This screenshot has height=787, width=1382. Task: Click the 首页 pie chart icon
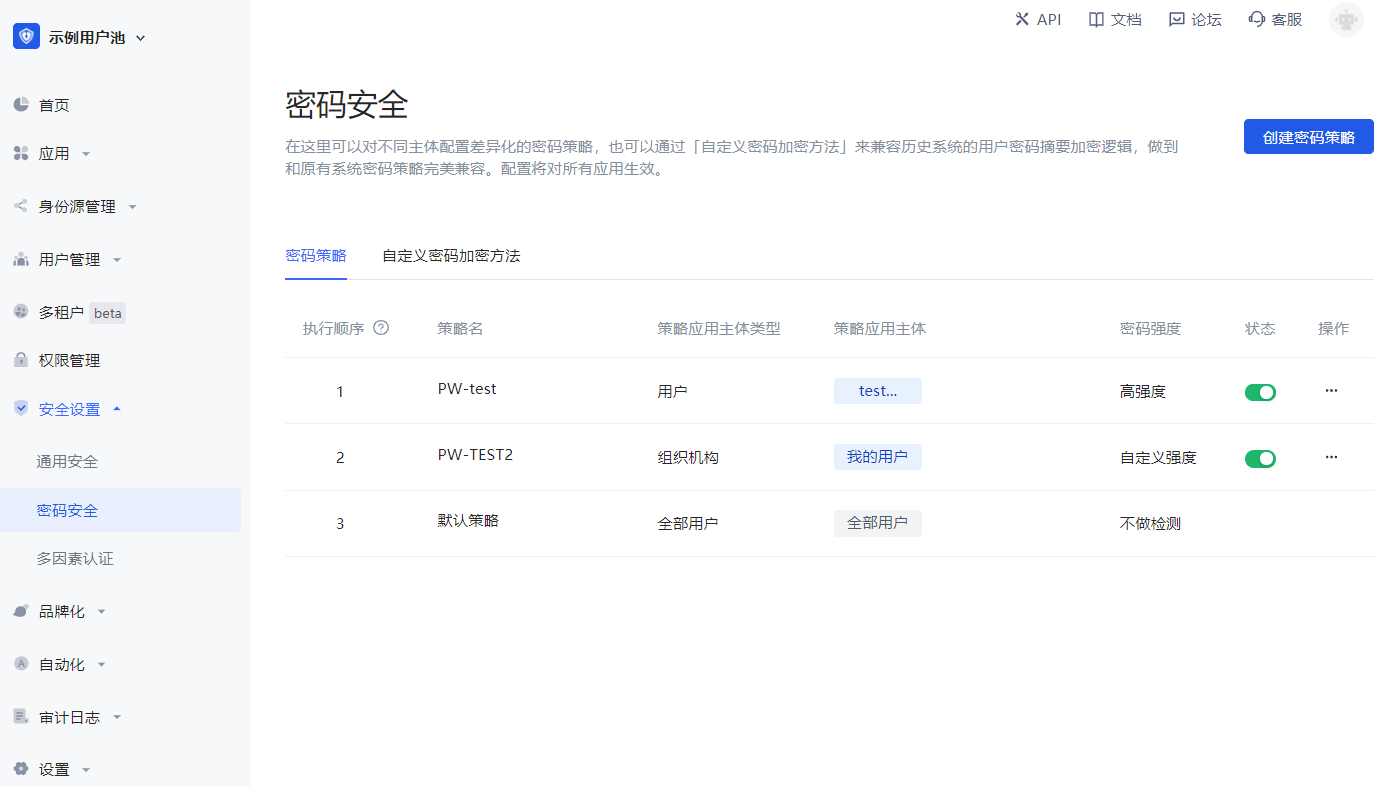click(21, 105)
